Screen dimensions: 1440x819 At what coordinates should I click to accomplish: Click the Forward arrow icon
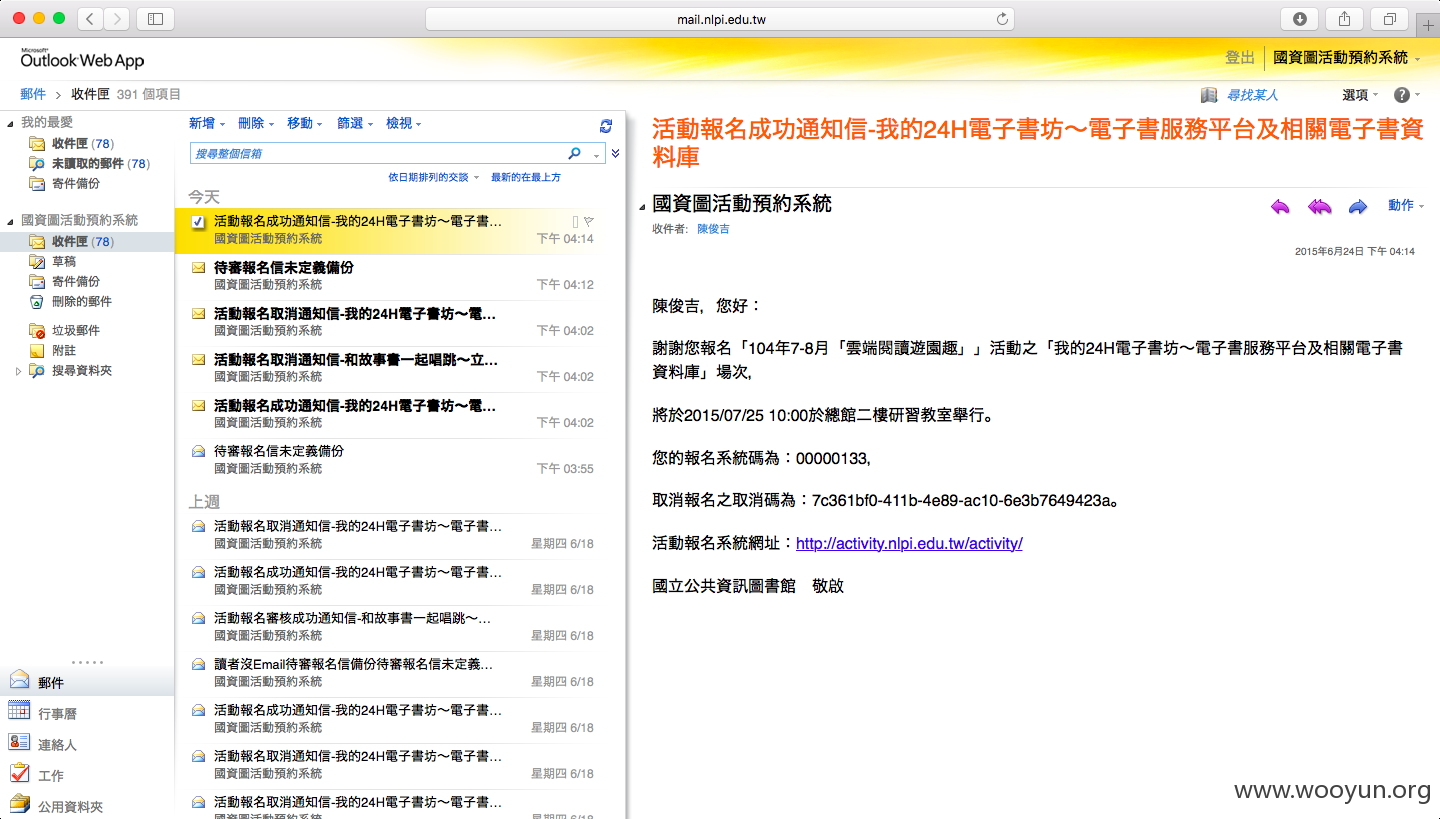pos(1357,207)
